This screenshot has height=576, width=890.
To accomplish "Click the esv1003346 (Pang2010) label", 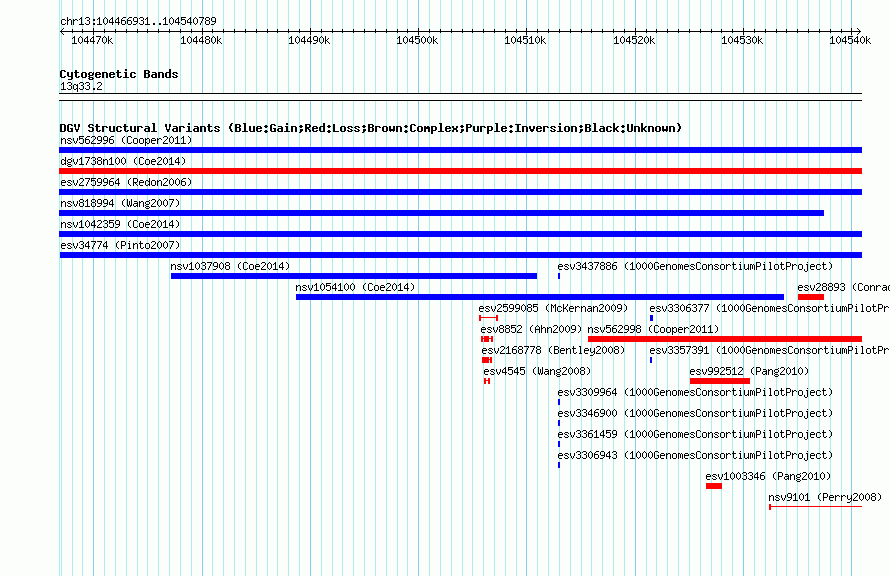I will [768, 476].
